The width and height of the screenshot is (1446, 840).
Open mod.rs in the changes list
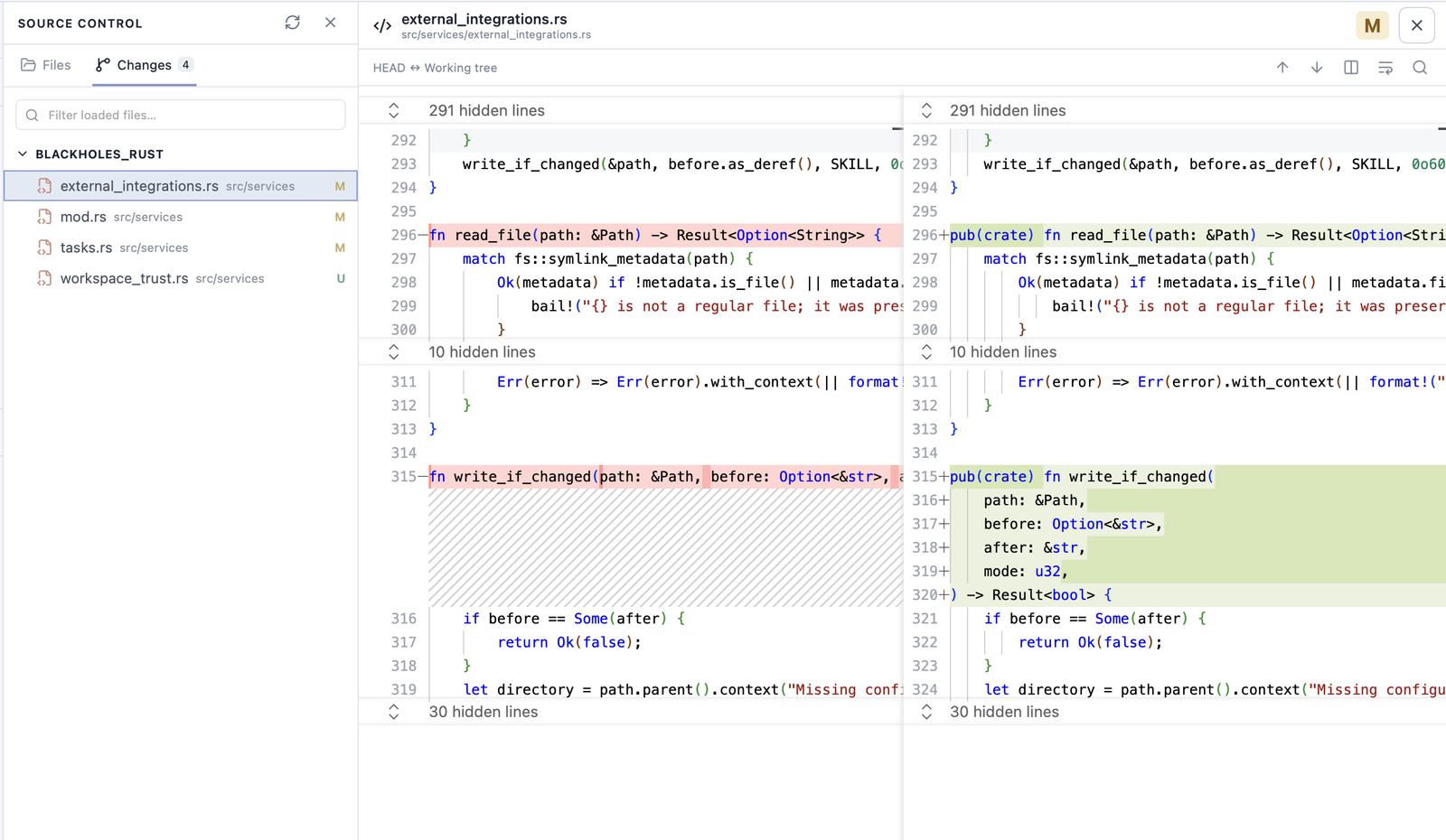pyautogui.click(x=181, y=217)
